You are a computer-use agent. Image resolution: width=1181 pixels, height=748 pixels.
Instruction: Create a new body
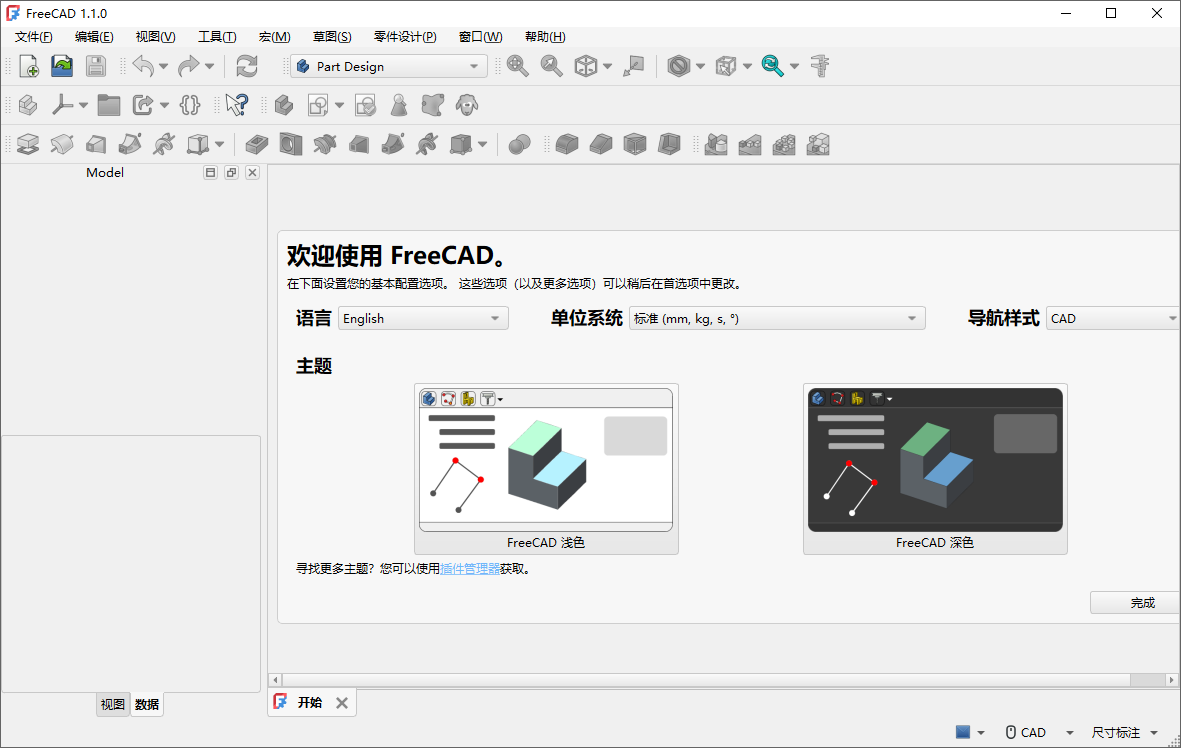[x=285, y=104]
